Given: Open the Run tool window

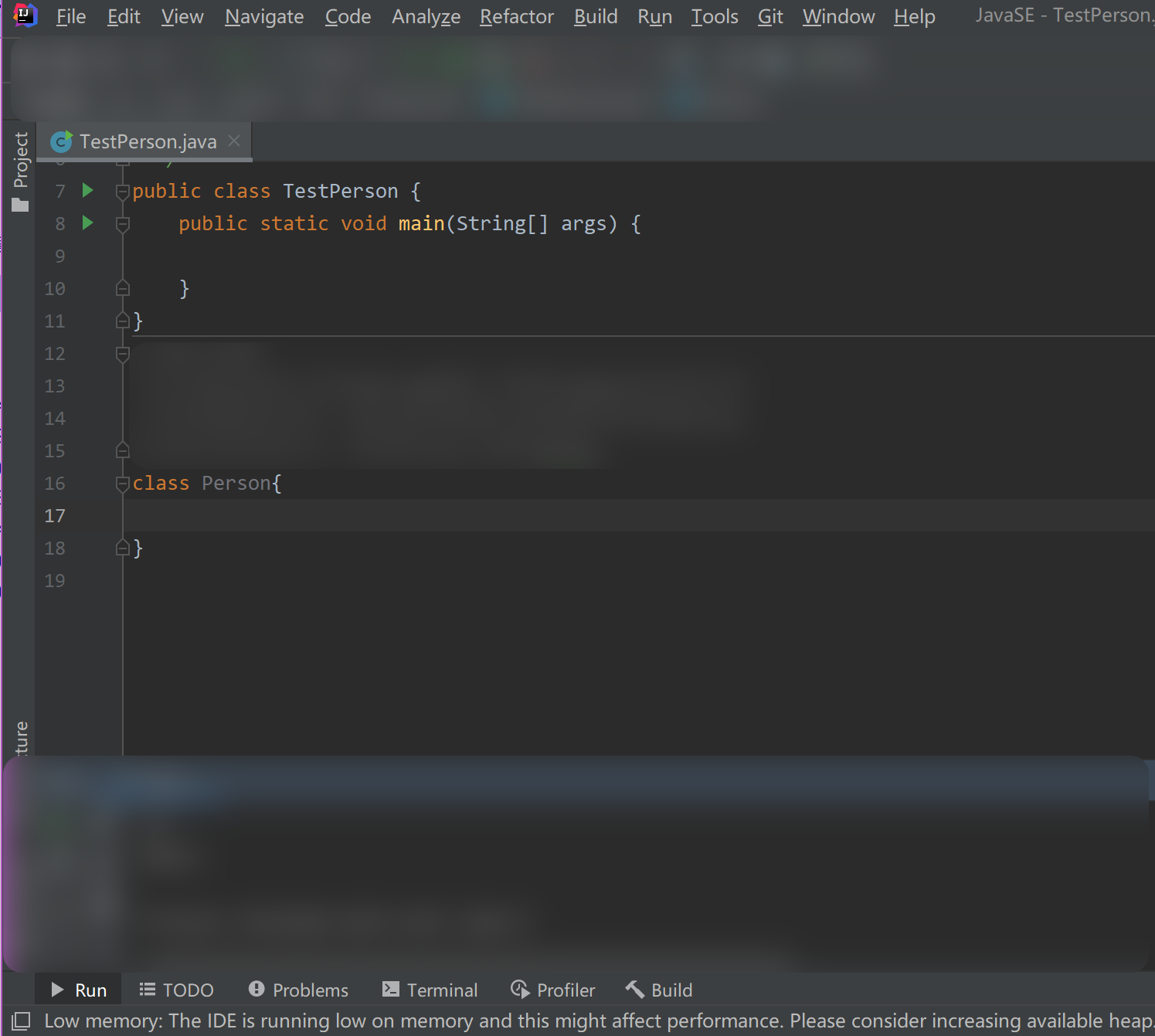Looking at the screenshot, I should [79, 990].
